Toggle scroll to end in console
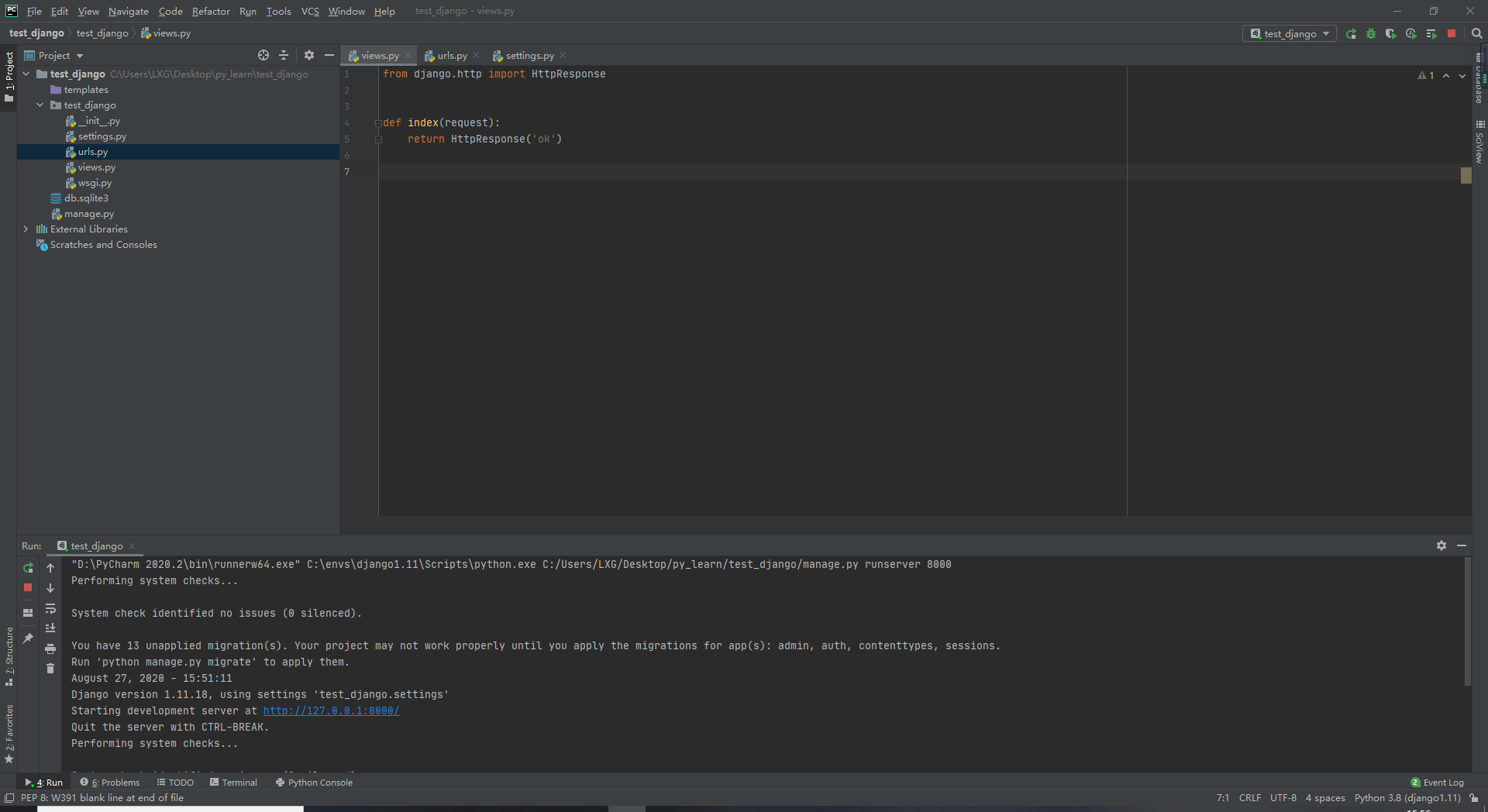Image resolution: width=1488 pixels, height=812 pixels. (50, 628)
